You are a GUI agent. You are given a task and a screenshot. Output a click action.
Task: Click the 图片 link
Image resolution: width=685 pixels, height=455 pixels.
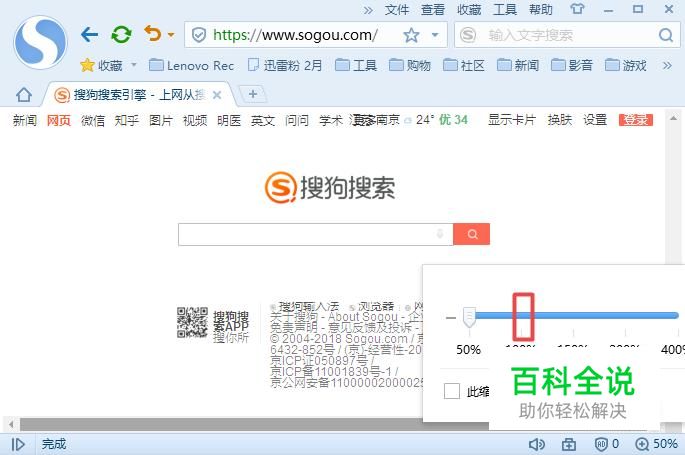click(161, 120)
